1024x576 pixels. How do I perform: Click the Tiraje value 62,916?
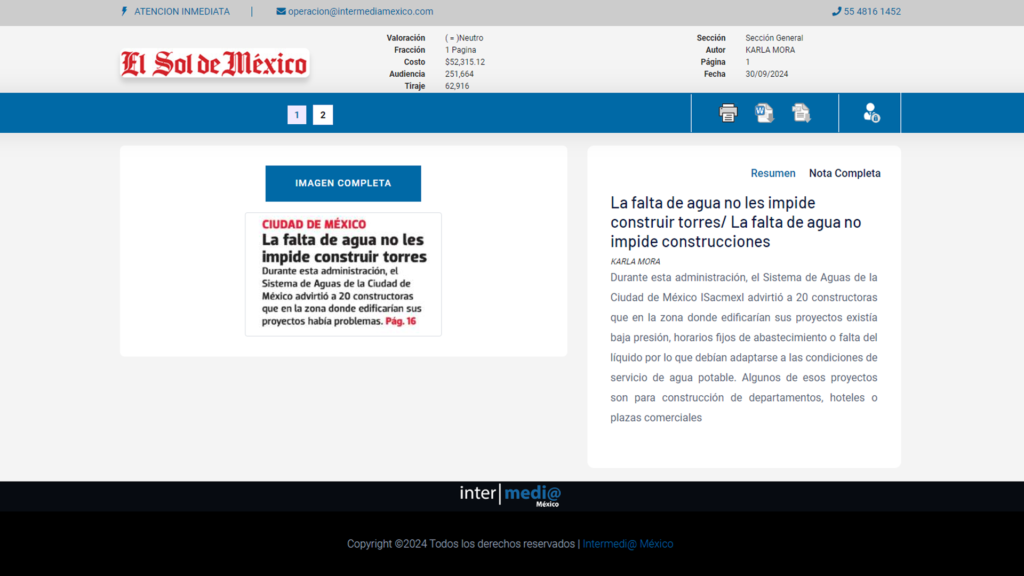pyautogui.click(x=456, y=86)
